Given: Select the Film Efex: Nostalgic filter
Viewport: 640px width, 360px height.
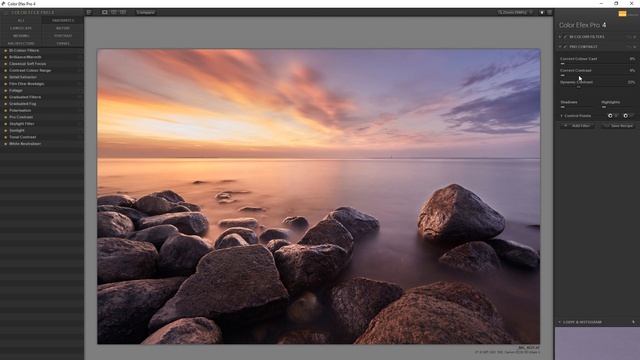Looking at the screenshot, I should click(27, 84).
